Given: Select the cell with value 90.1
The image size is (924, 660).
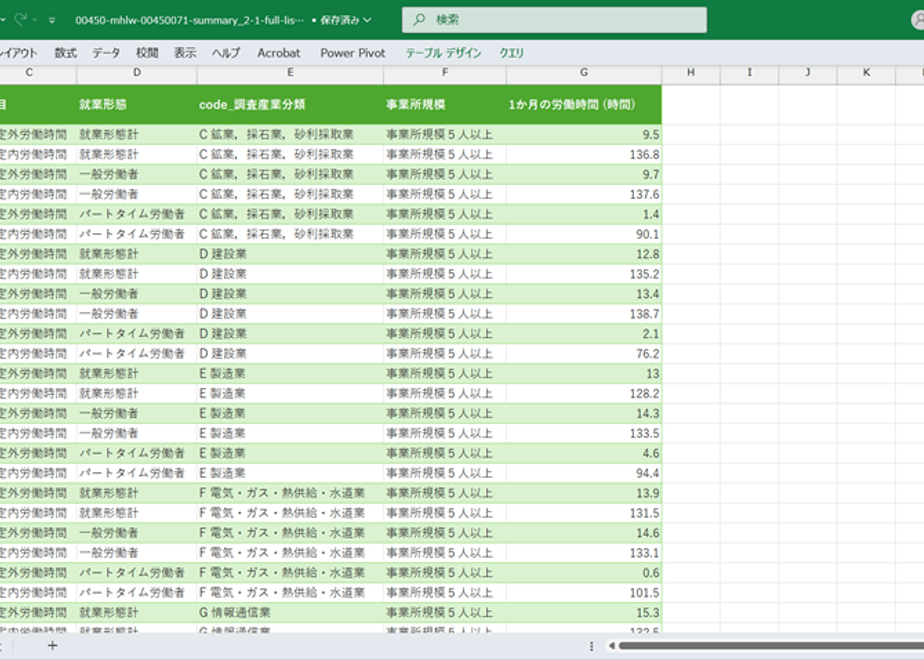Looking at the screenshot, I should coord(583,234).
